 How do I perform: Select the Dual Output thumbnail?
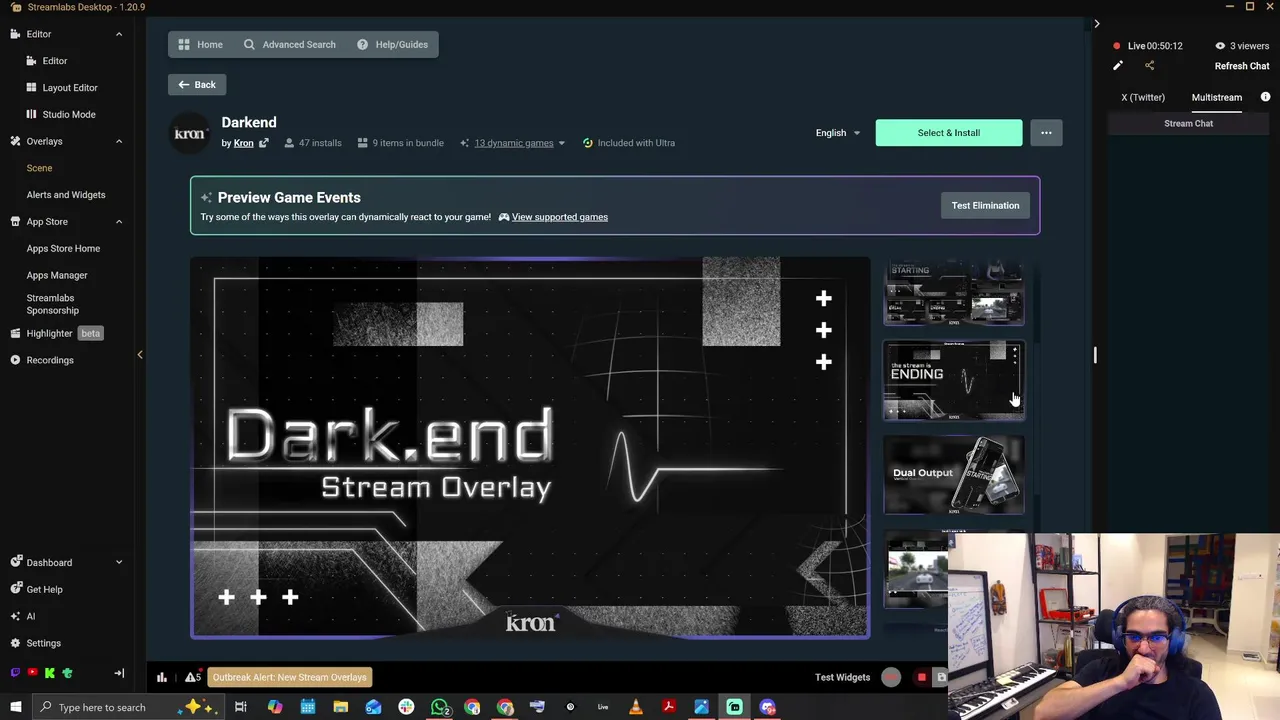pos(954,475)
